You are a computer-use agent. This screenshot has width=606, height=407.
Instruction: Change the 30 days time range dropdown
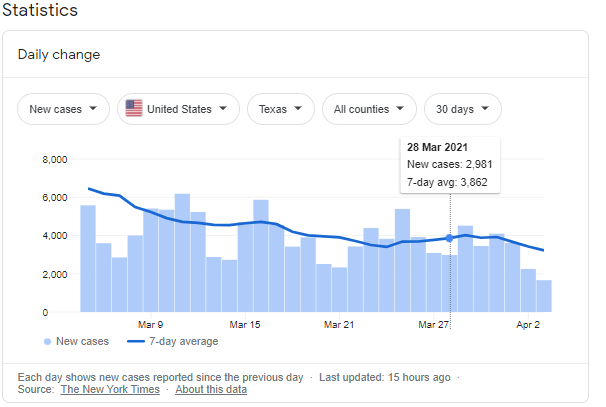(463, 109)
